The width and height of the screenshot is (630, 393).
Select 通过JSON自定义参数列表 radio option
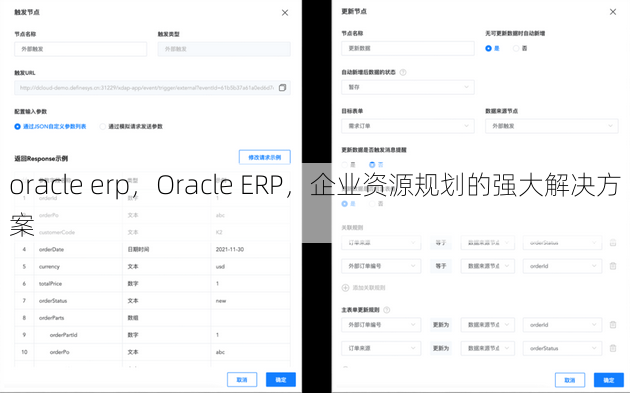coord(17,127)
